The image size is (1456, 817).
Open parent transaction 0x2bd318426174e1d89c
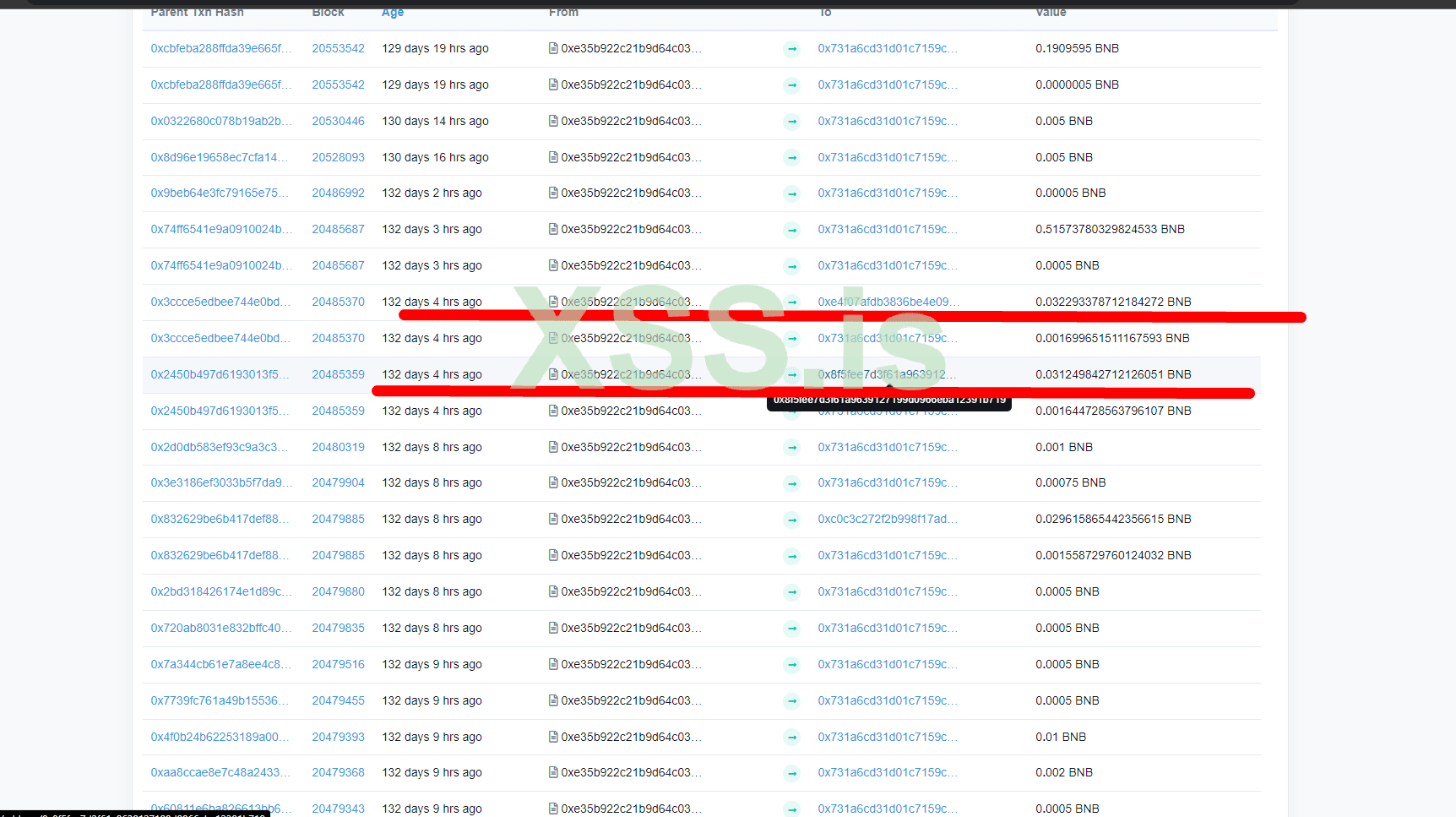coord(221,591)
